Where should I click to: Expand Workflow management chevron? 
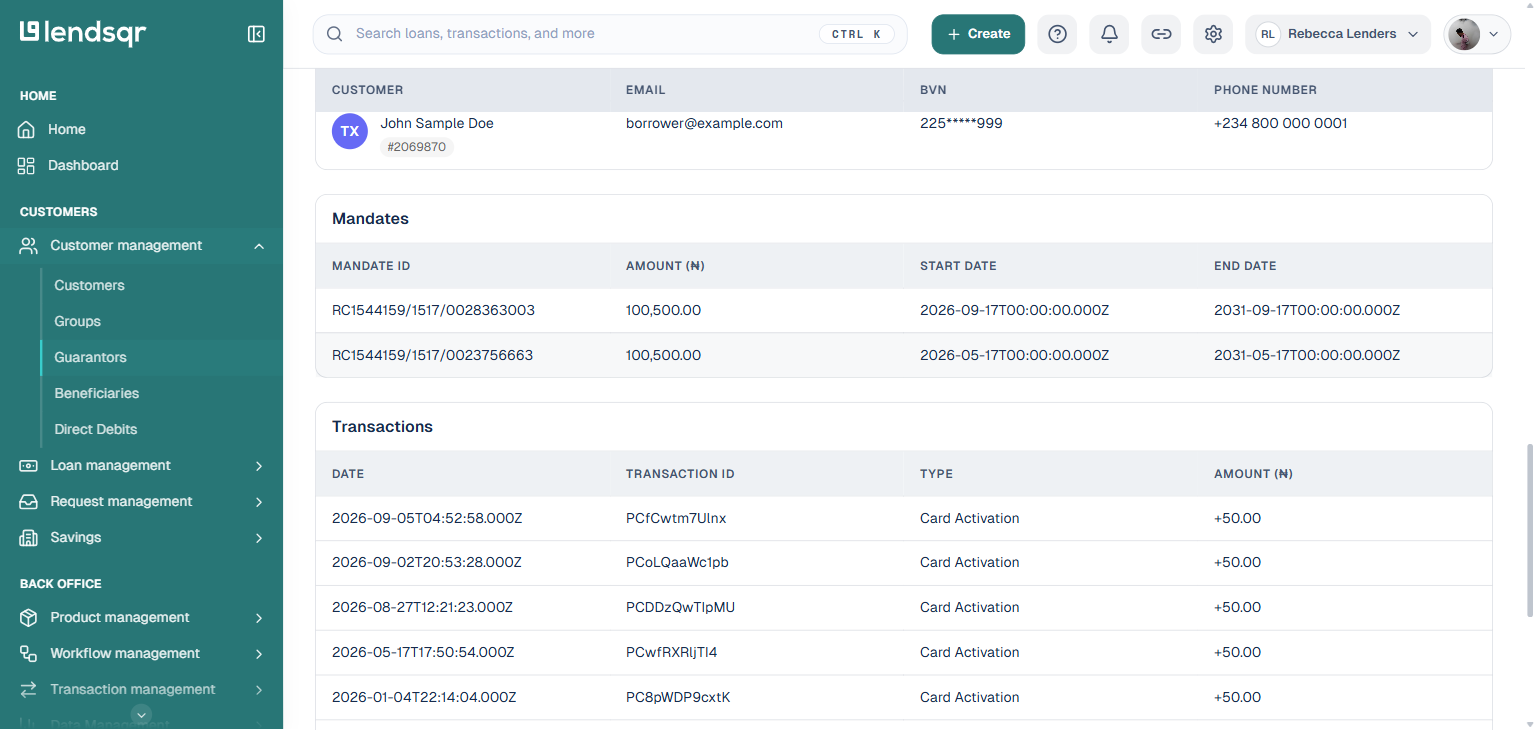259,654
